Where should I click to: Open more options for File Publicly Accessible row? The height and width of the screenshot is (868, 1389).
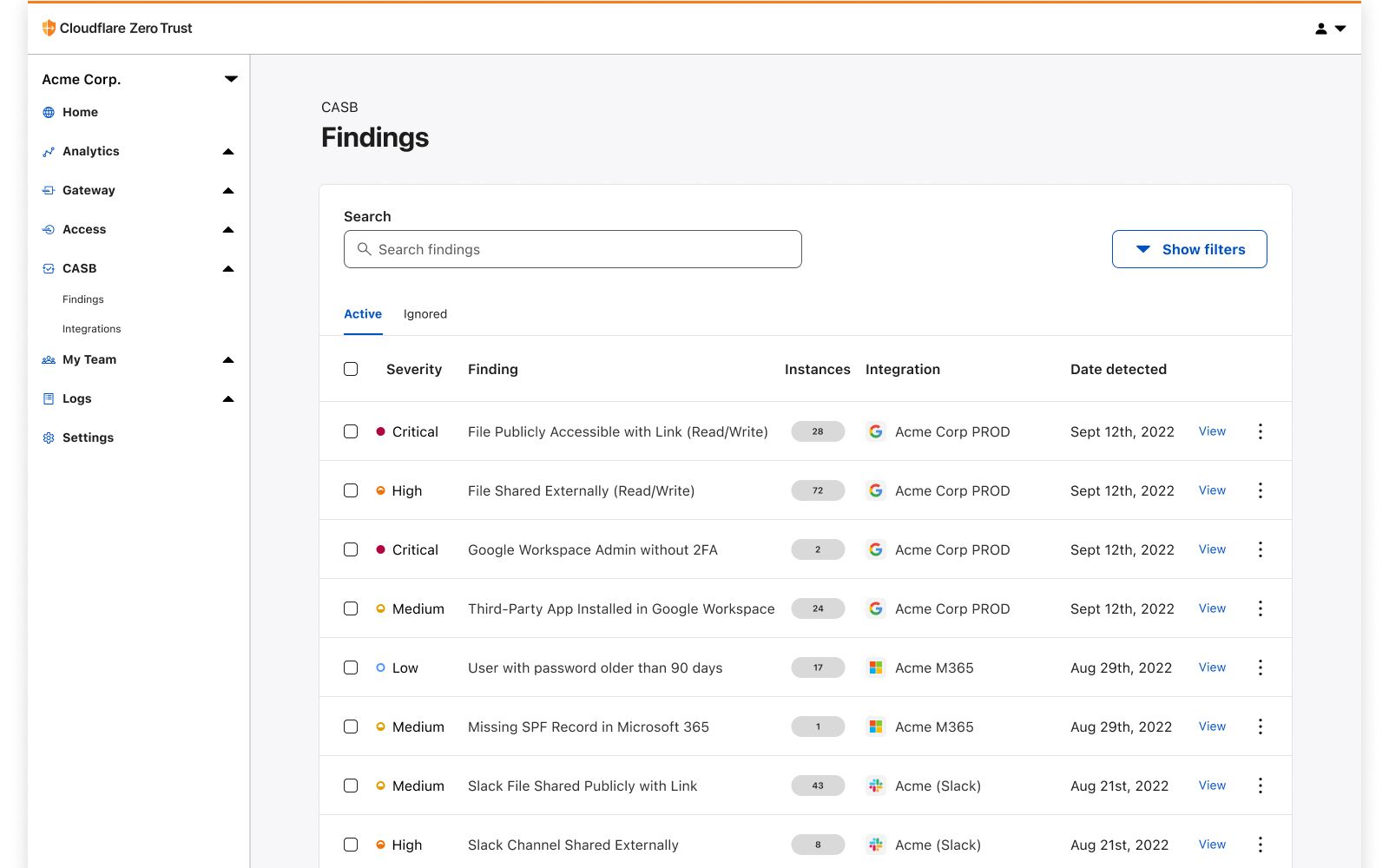(1261, 431)
